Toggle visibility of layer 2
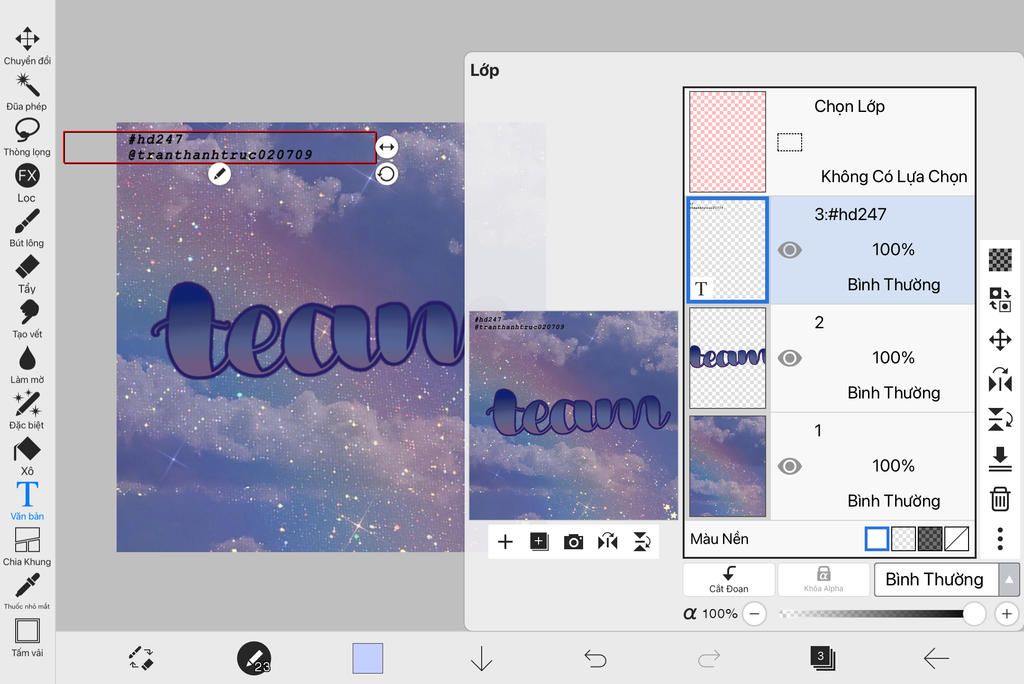1024x684 pixels. 790,358
